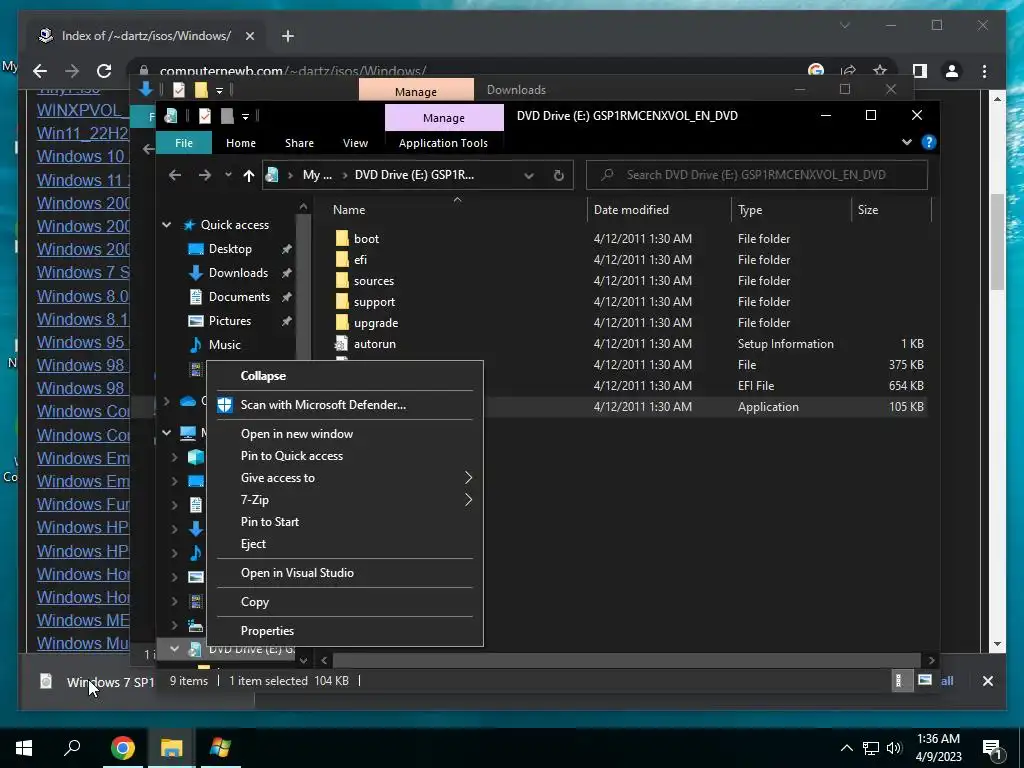Click the purple Manage contextual tab
1024x768 pixels.
pyautogui.click(x=444, y=118)
